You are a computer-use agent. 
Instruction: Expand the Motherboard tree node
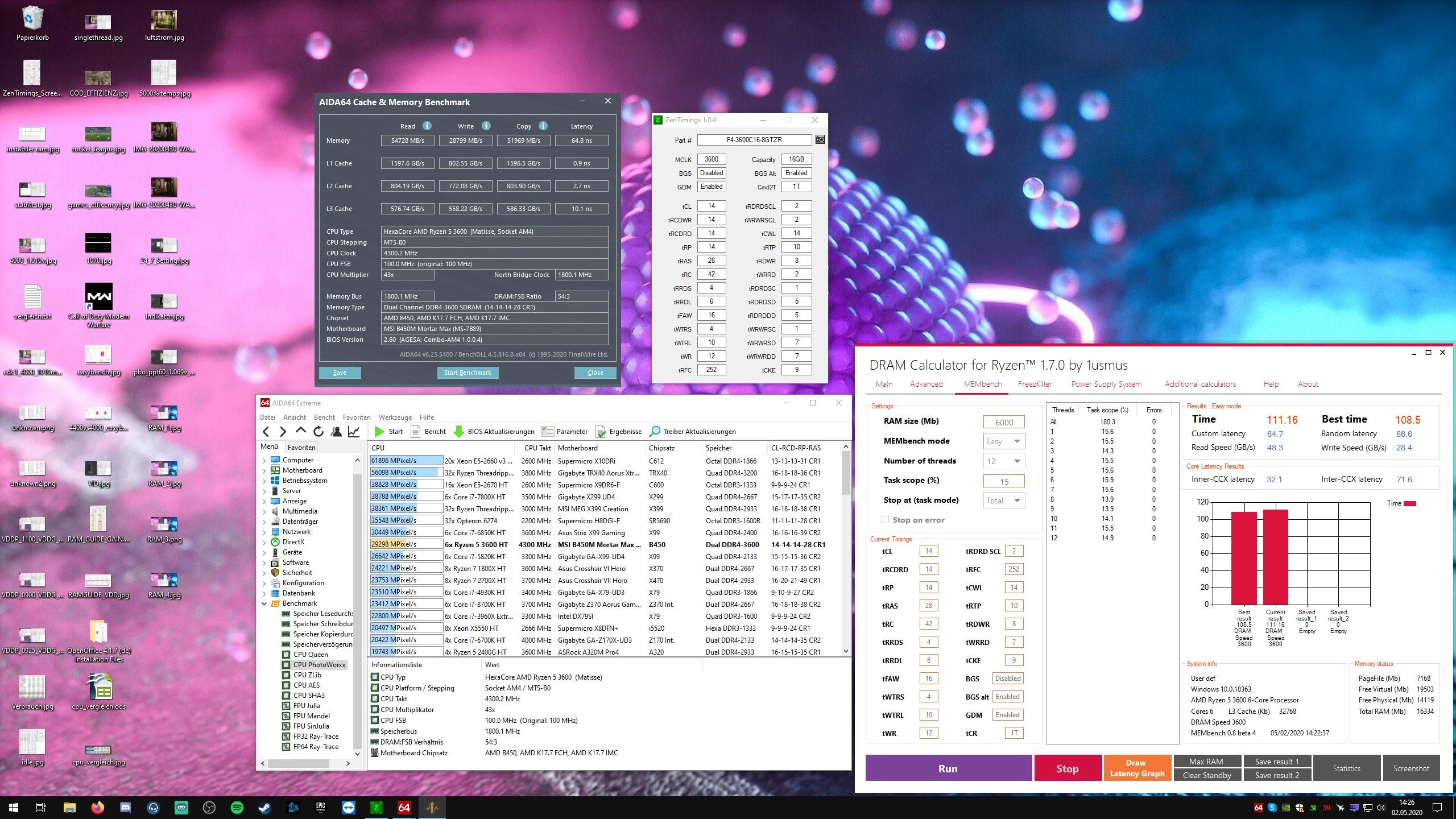(x=264, y=470)
